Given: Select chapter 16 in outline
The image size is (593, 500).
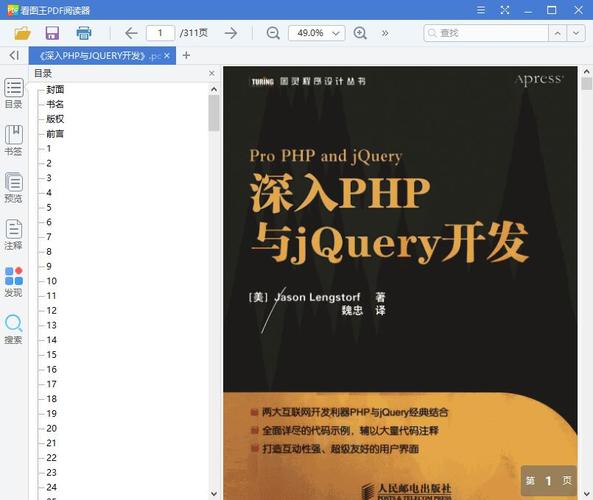Looking at the screenshot, I should point(51,370).
